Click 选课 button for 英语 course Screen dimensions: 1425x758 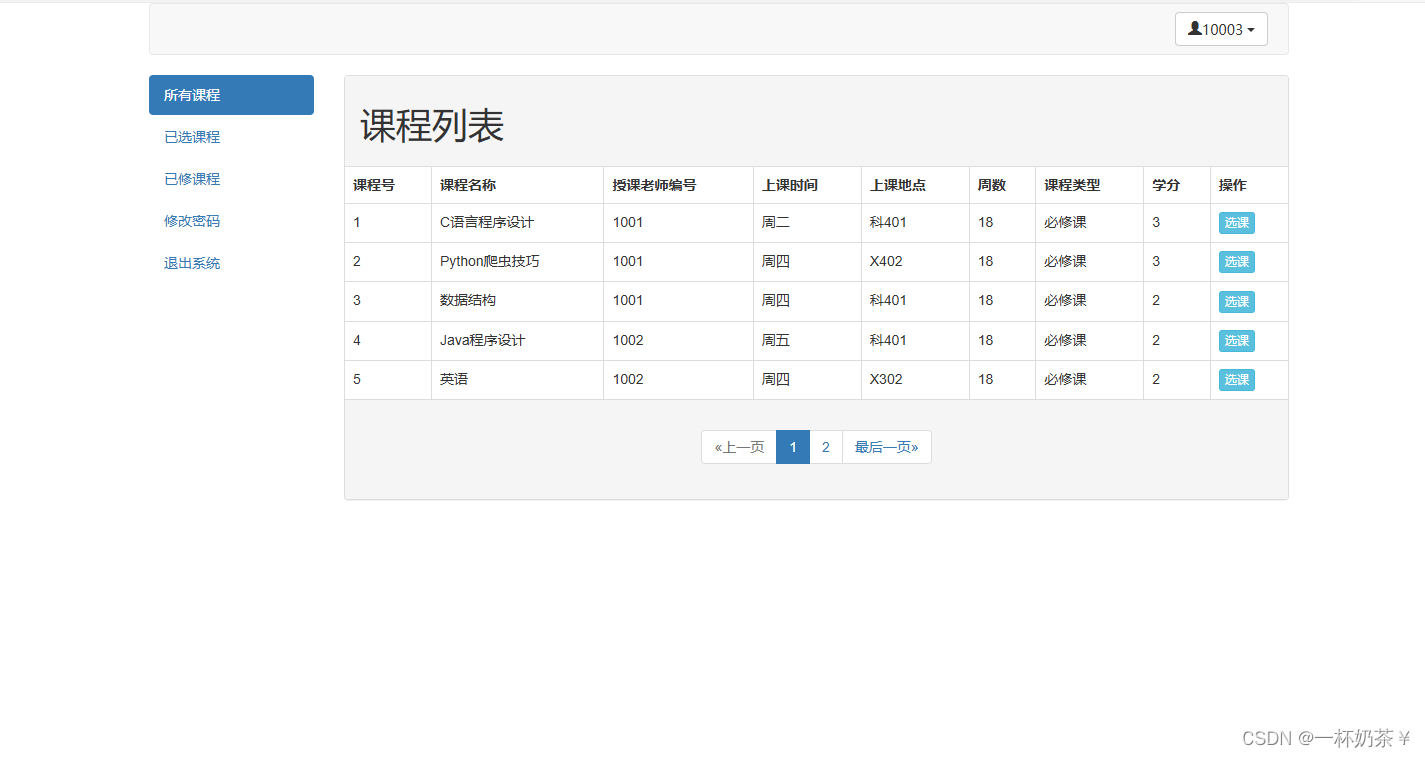(x=1236, y=380)
